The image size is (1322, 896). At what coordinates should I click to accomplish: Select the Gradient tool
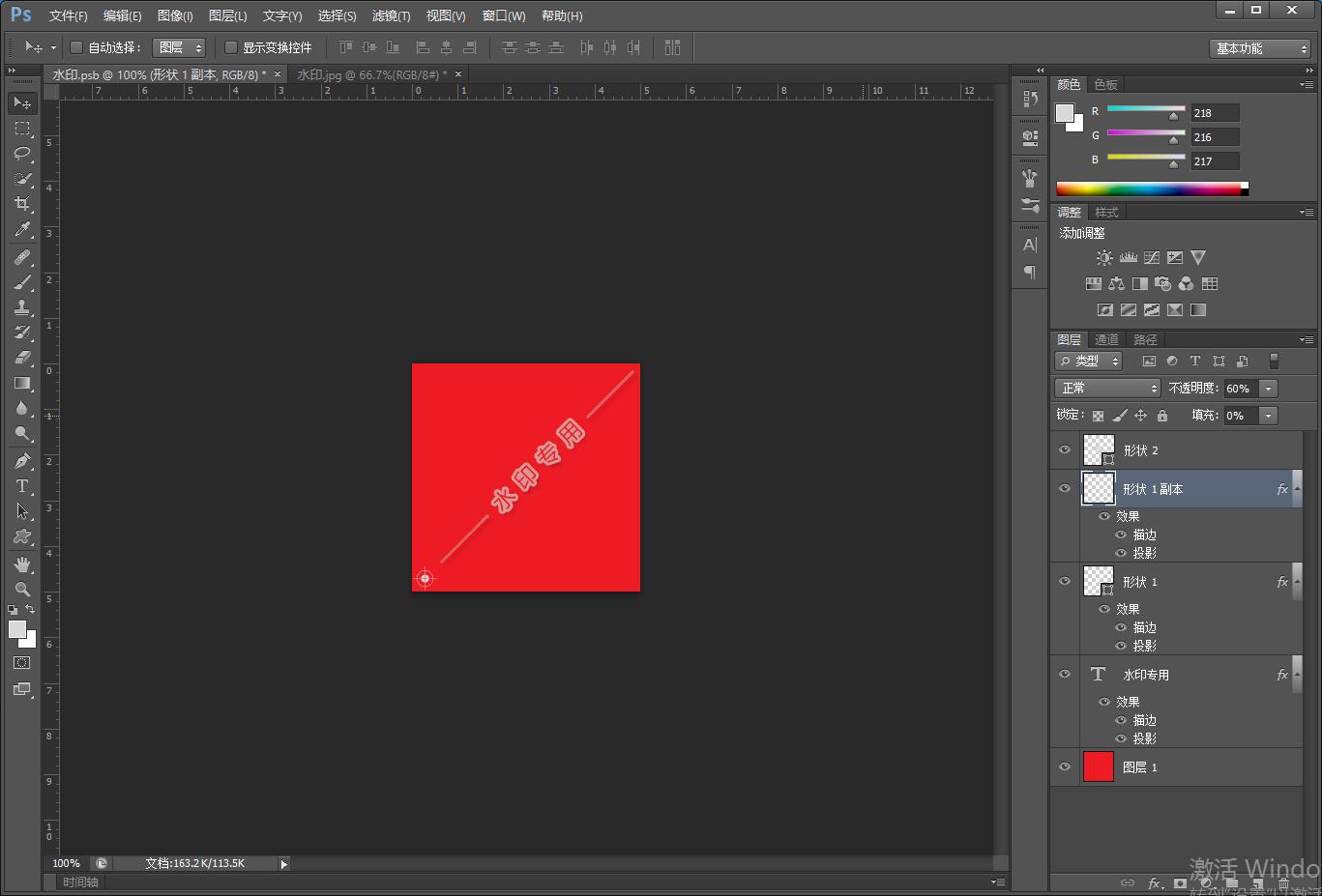[x=22, y=383]
